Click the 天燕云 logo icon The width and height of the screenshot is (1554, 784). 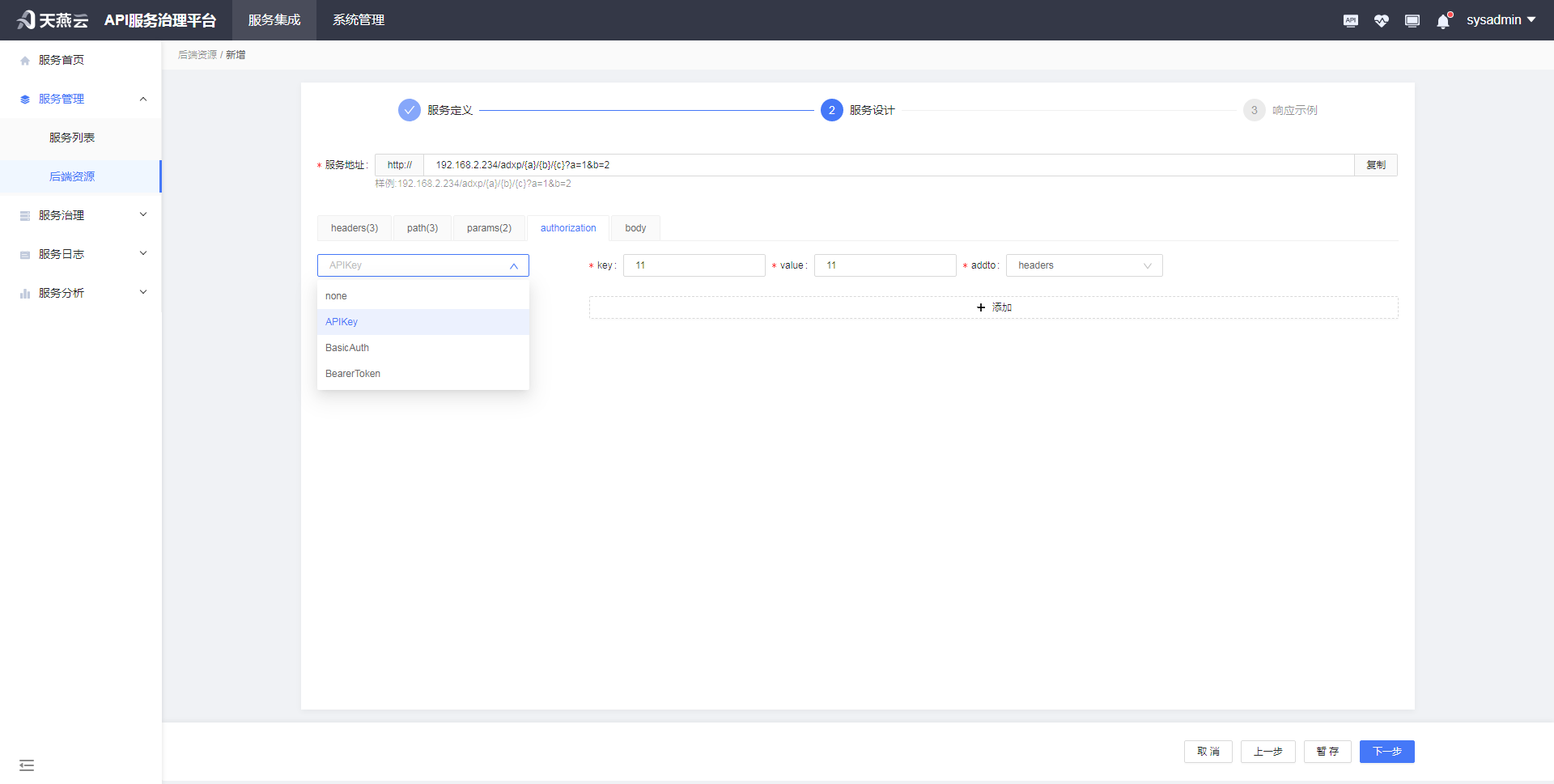(x=25, y=19)
